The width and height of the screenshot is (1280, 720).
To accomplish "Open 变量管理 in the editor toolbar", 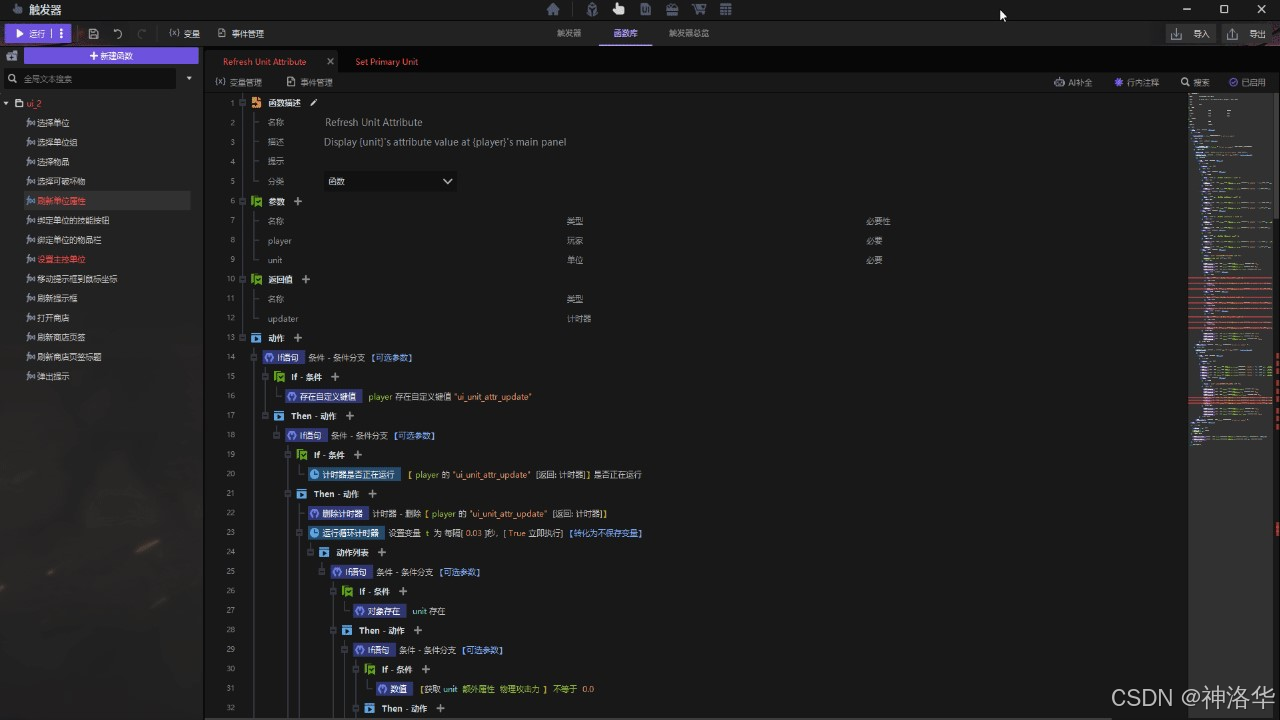I will (x=239, y=82).
